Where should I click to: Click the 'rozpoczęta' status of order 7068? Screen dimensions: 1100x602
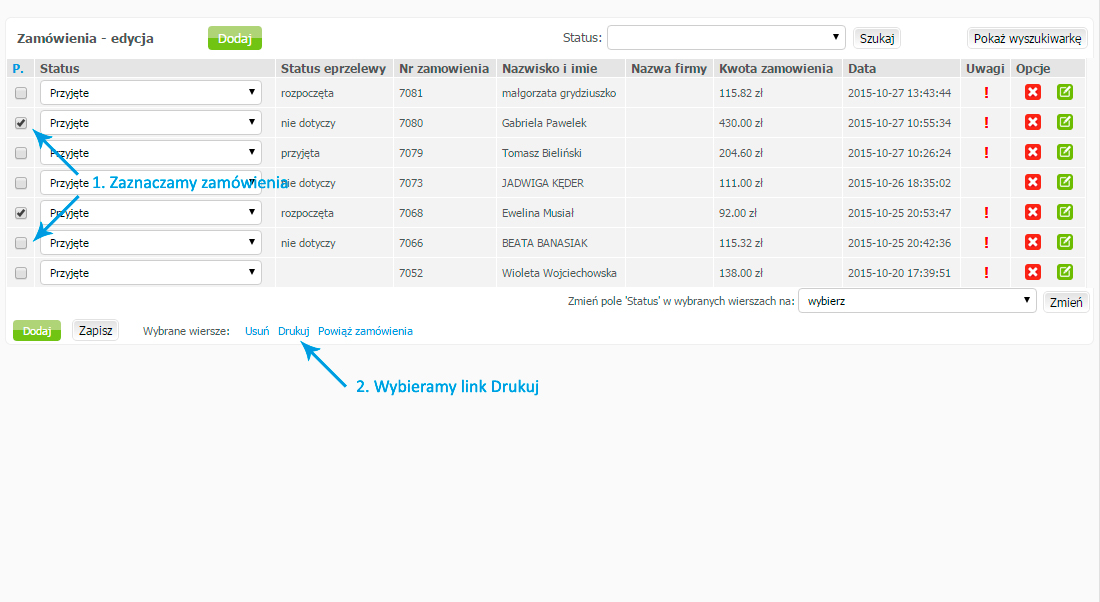click(x=307, y=213)
